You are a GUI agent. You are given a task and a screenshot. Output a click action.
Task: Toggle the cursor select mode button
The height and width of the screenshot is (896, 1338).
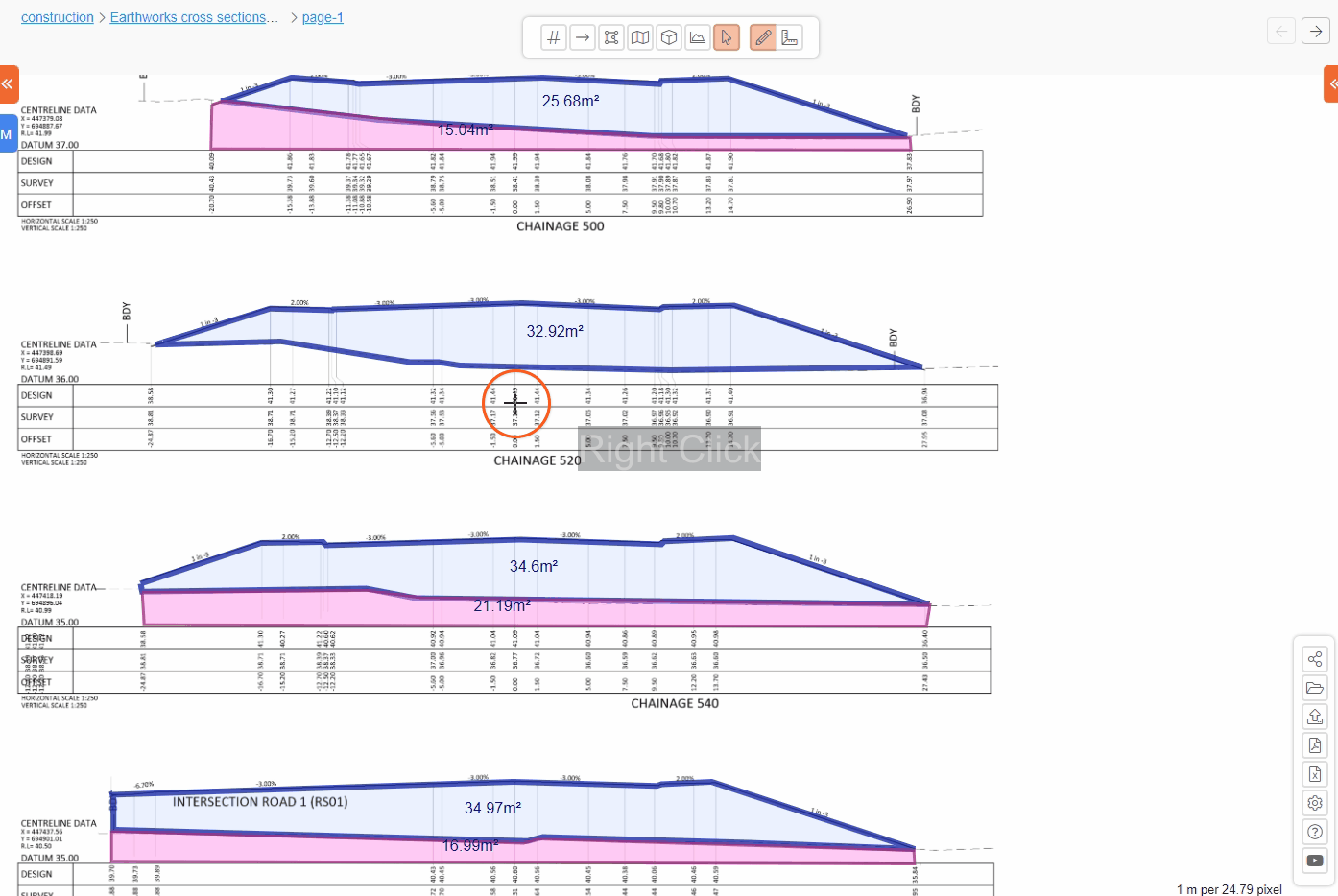727,37
